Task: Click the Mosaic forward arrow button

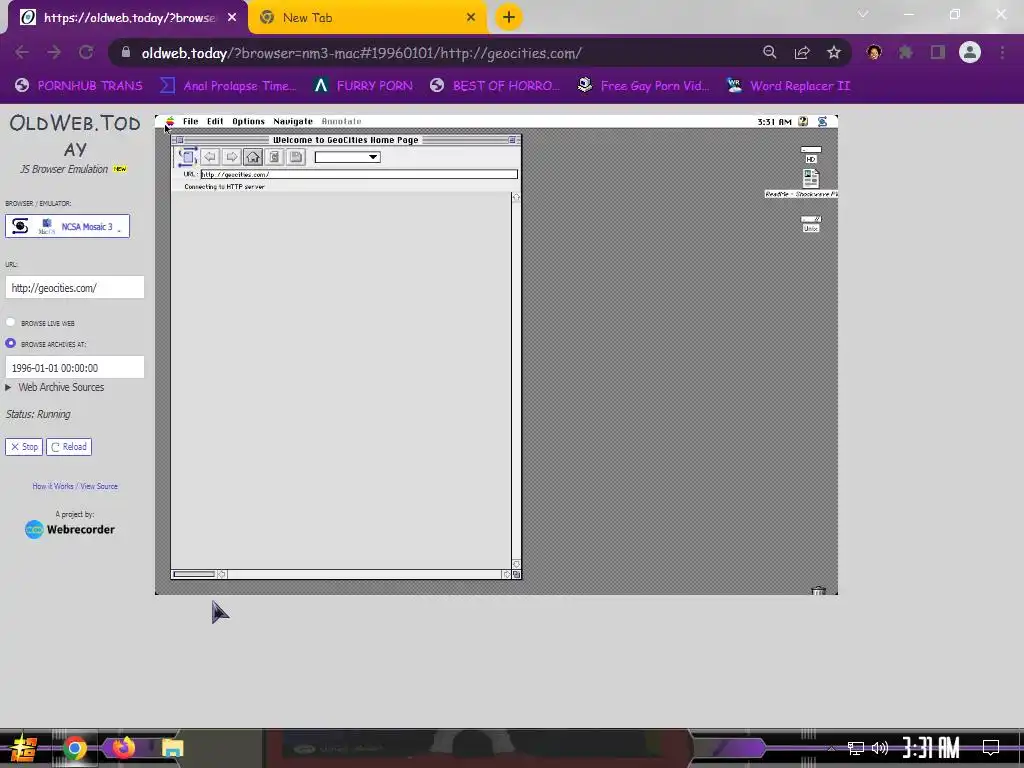Action: (x=231, y=157)
